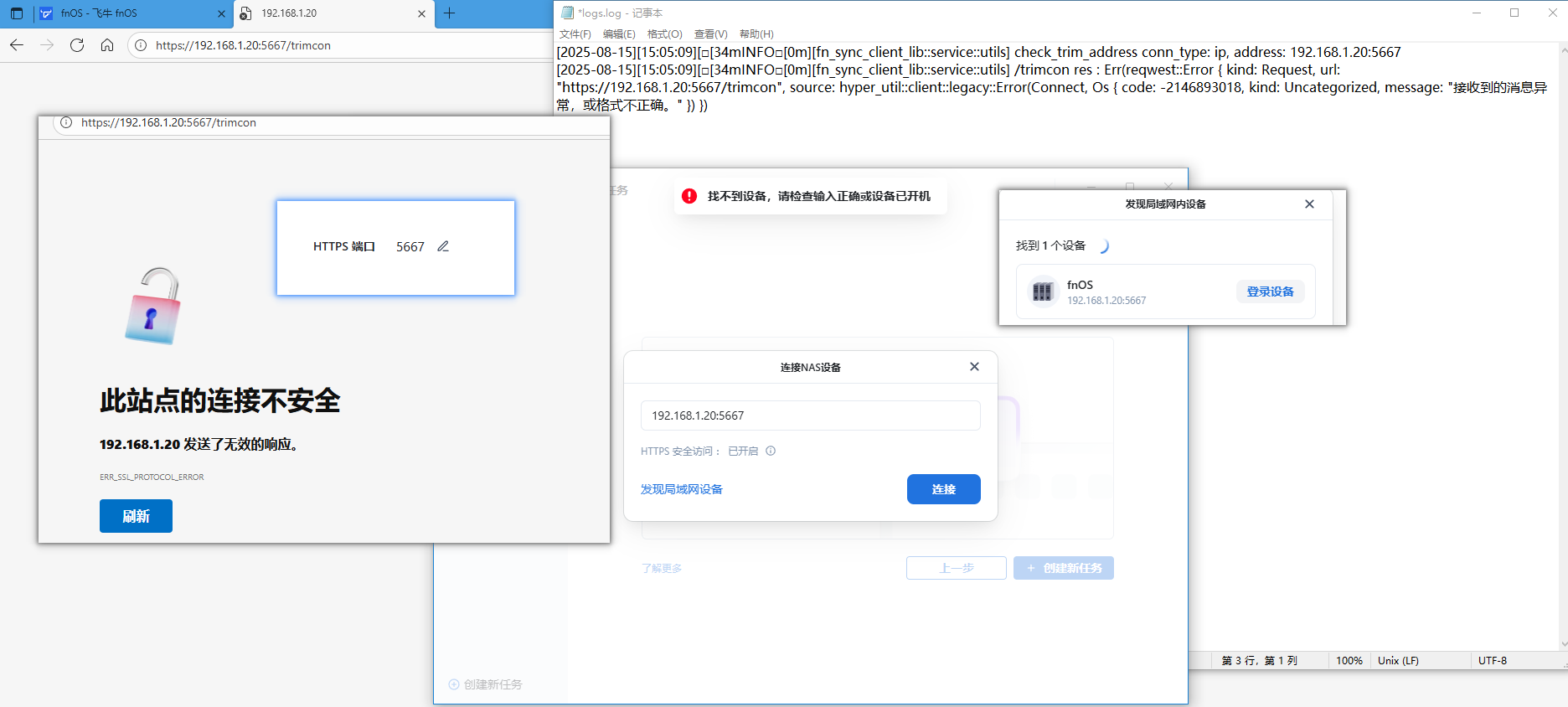Viewport: 1568px width, 707px height.
Task: Select the ERR_SSL_PROTOCOL_ERROR text
Action: [x=152, y=477]
